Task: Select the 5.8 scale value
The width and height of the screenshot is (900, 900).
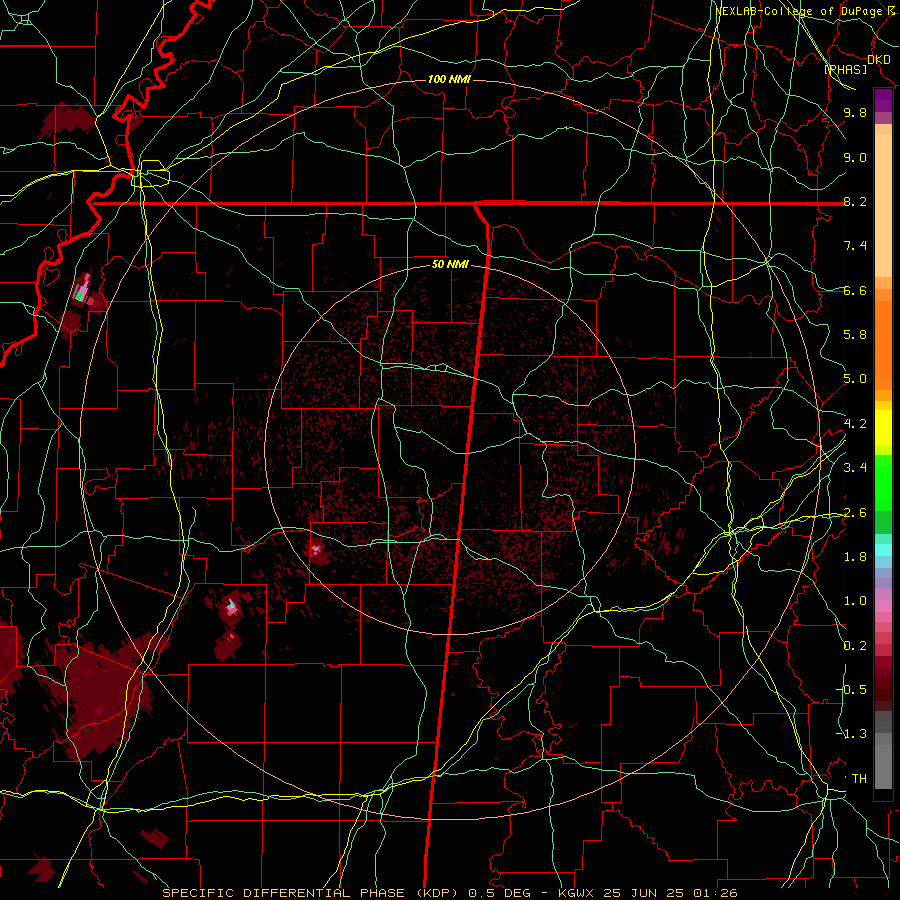Action: (x=855, y=335)
